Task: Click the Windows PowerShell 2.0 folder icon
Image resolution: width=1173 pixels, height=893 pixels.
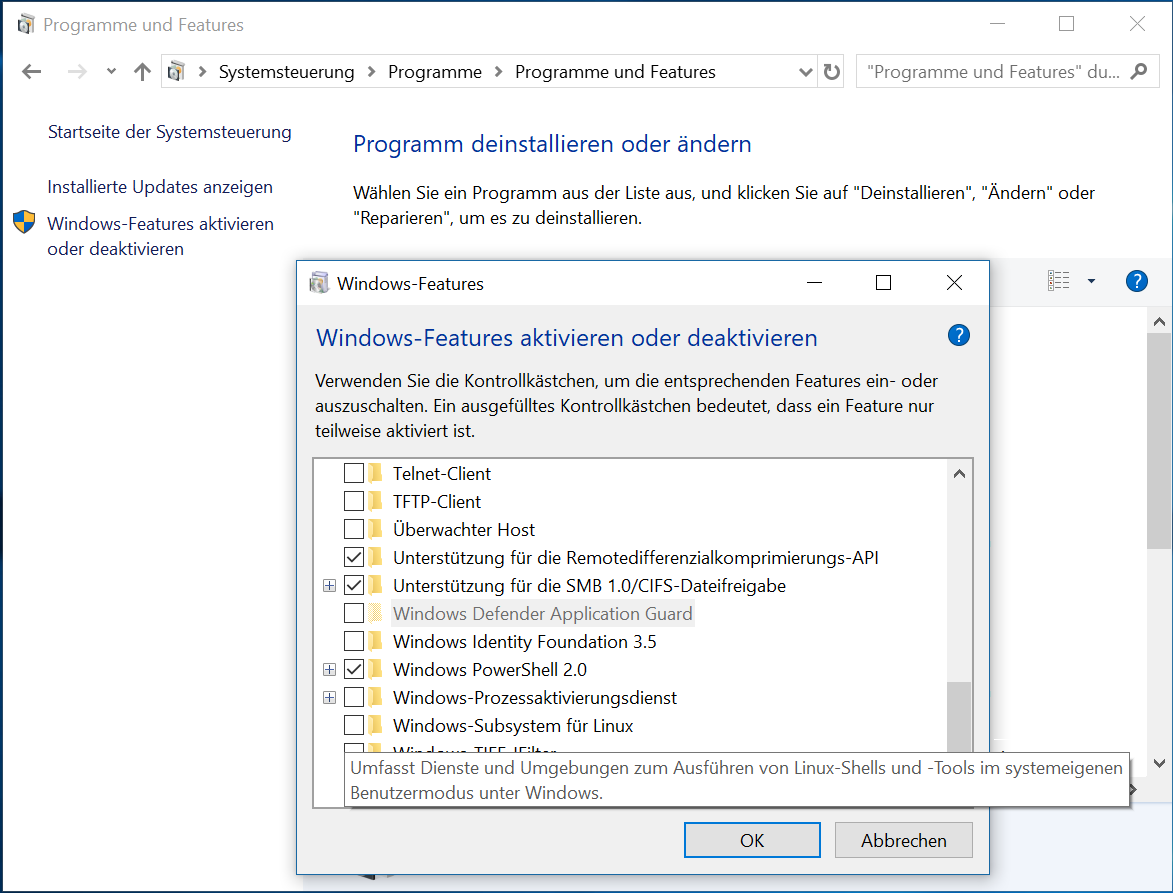Action: [376, 669]
